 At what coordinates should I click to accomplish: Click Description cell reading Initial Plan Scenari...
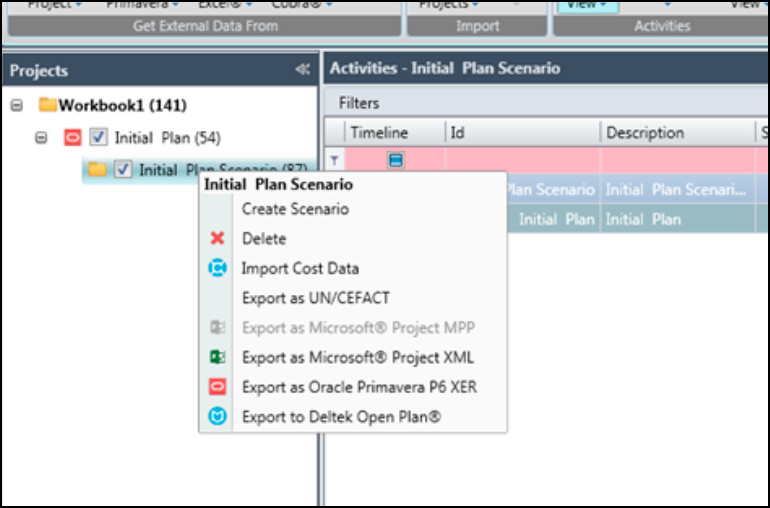tap(678, 189)
